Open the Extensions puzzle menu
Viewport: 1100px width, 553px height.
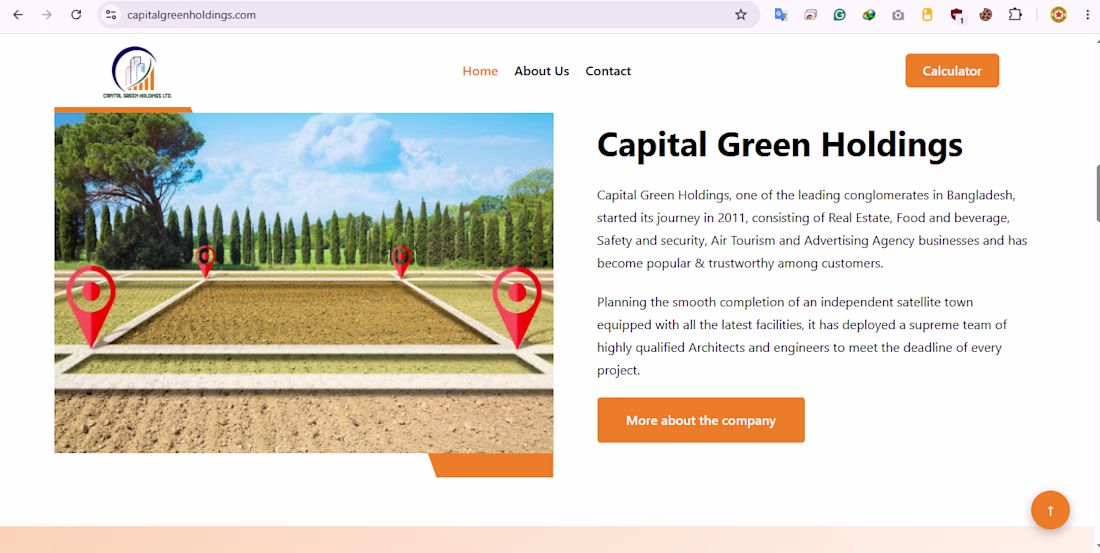1015,15
